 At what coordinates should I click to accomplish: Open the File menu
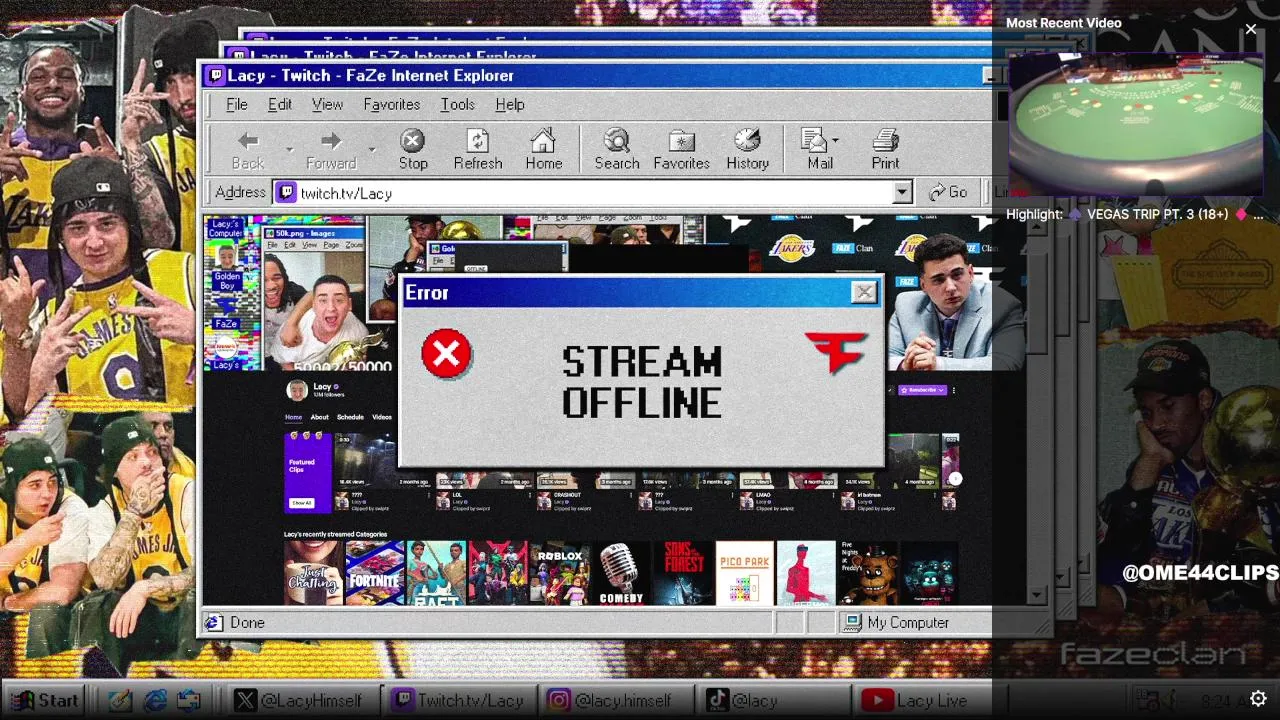pyautogui.click(x=236, y=104)
